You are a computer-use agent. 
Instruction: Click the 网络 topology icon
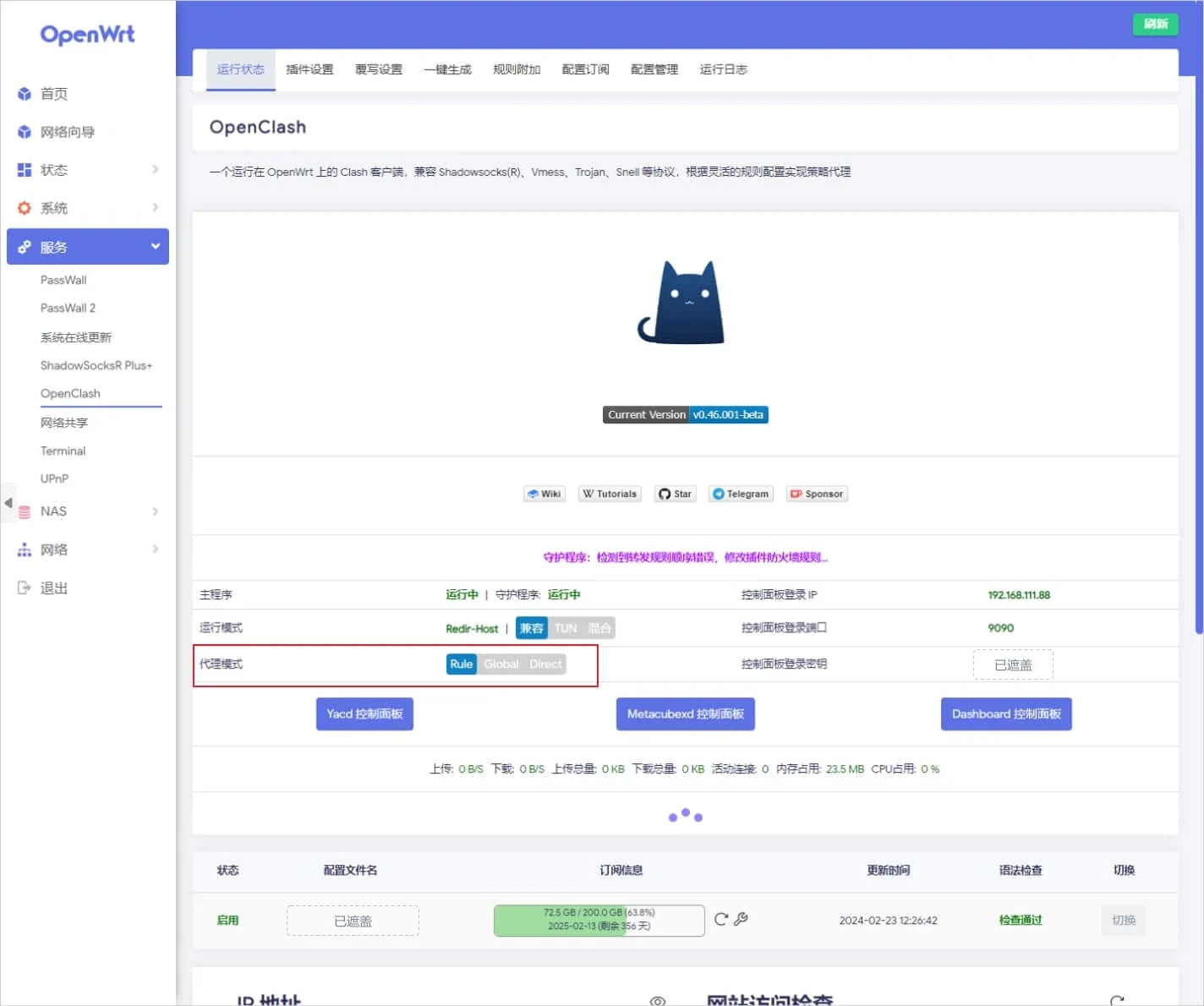tap(25, 549)
